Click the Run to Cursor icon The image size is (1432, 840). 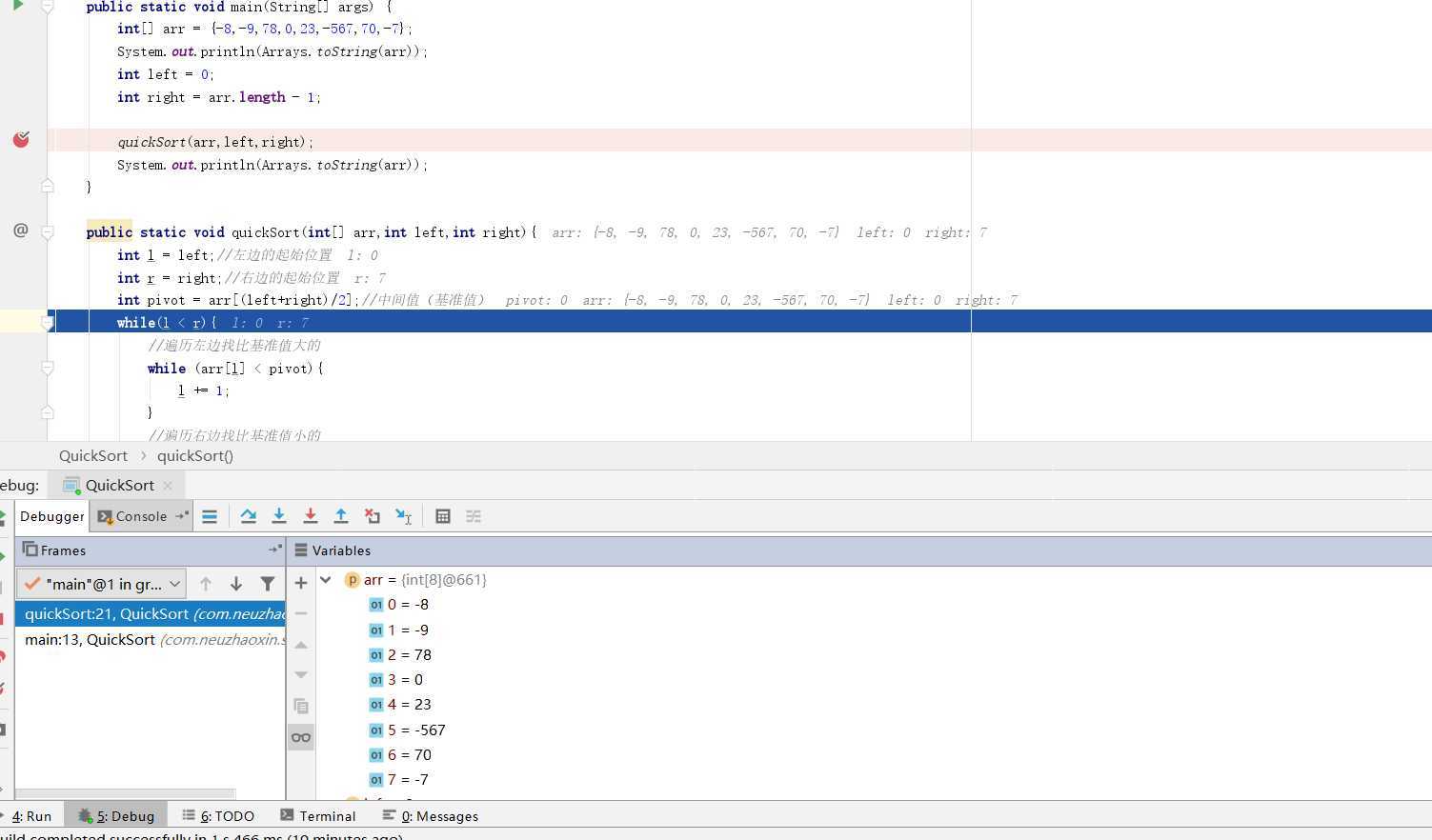(x=404, y=516)
